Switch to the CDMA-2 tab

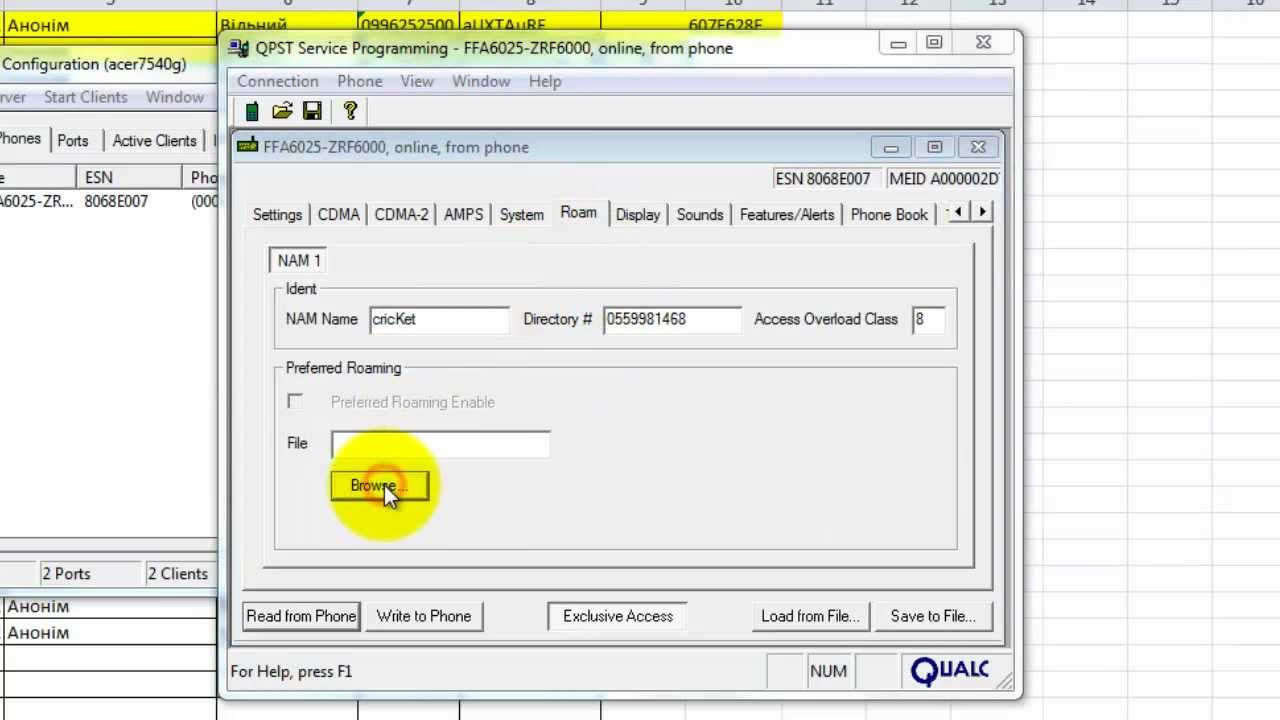401,215
